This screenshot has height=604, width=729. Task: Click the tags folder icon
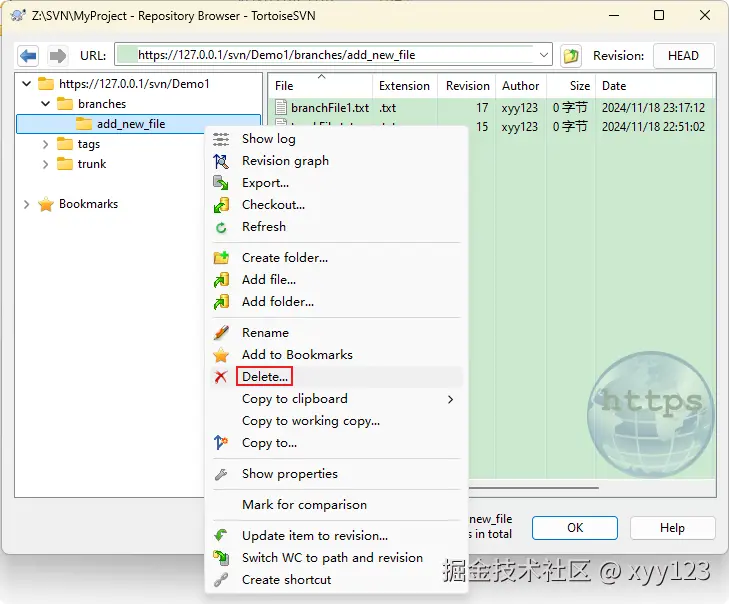point(65,144)
